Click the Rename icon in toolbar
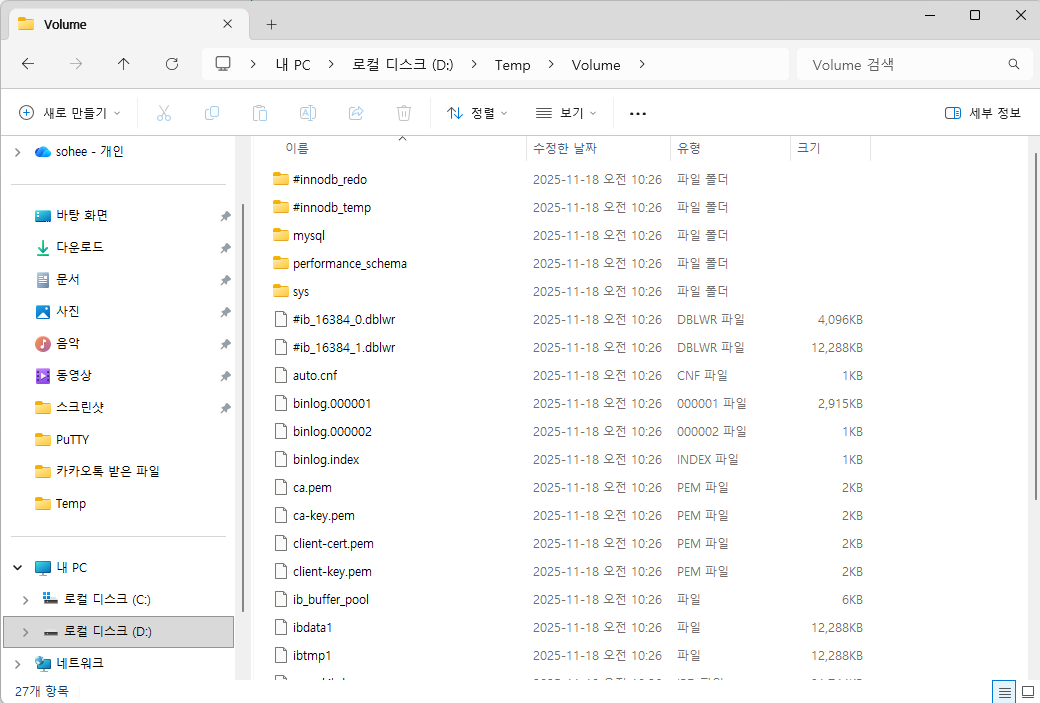 pos(308,113)
